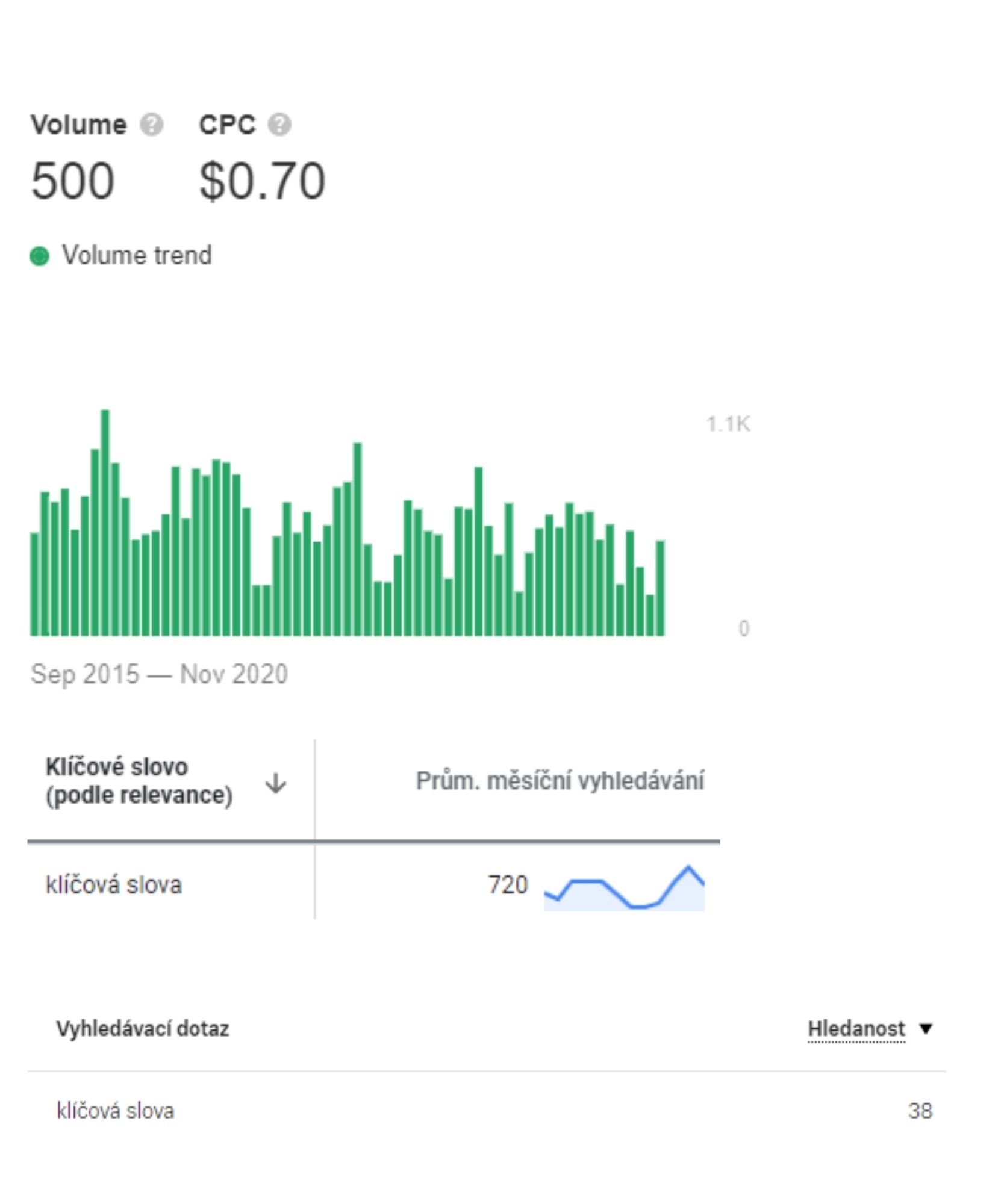
Task: Click the last green bar in volume chart
Action: point(660,588)
